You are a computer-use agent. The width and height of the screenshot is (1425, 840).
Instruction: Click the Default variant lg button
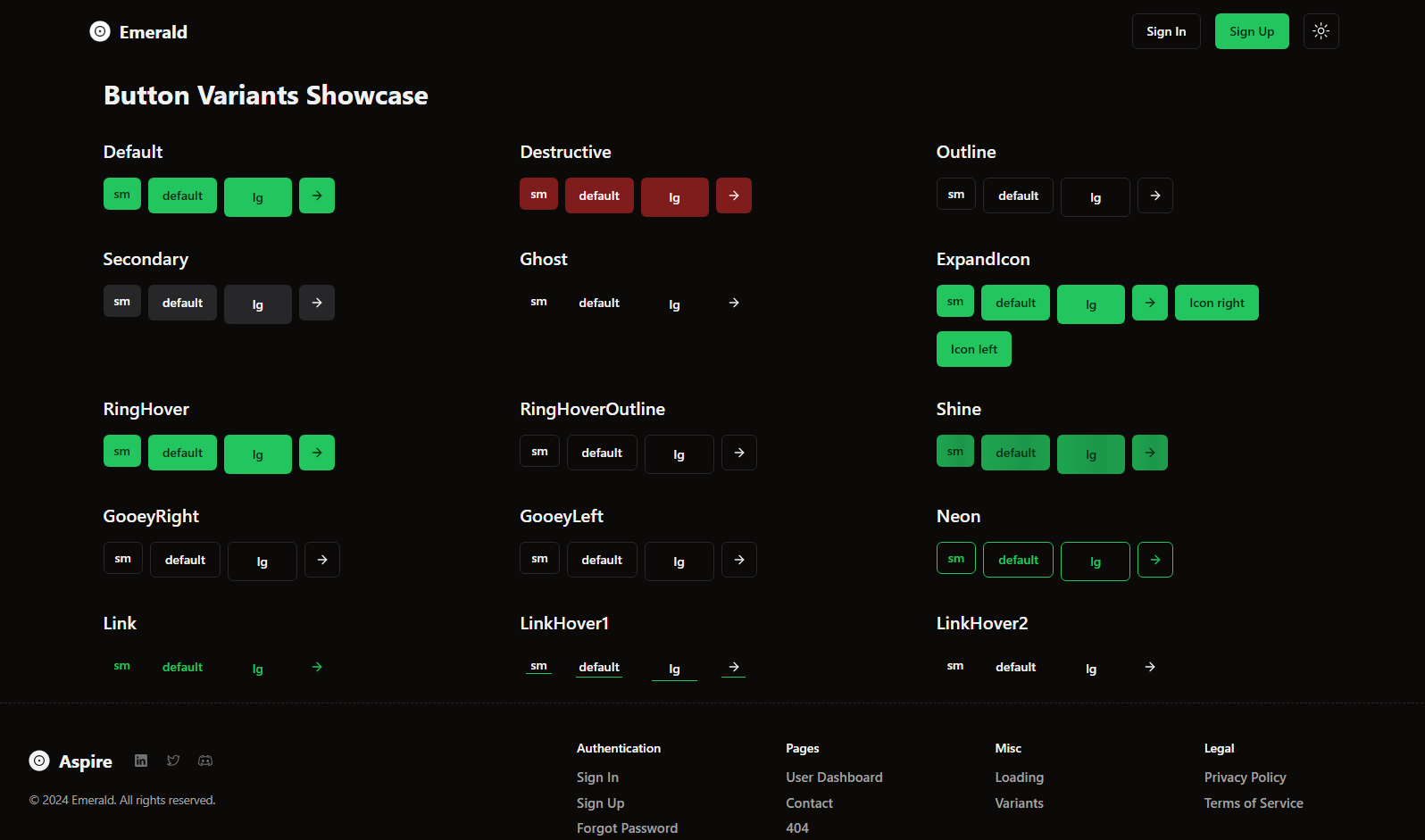[x=258, y=197]
